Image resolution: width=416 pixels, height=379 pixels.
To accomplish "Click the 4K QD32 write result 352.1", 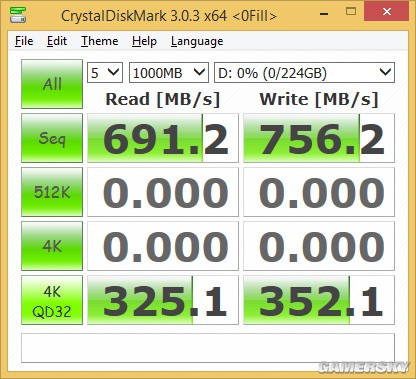I will click(x=319, y=300).
